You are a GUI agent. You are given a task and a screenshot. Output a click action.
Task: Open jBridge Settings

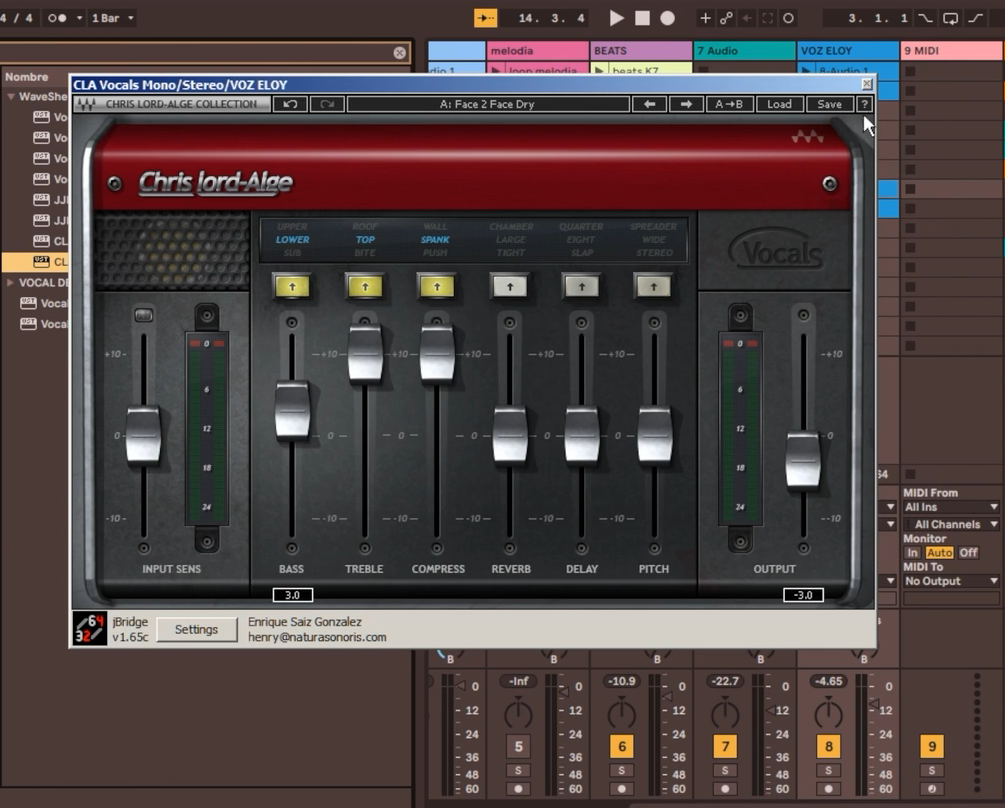tap(196, 629)
